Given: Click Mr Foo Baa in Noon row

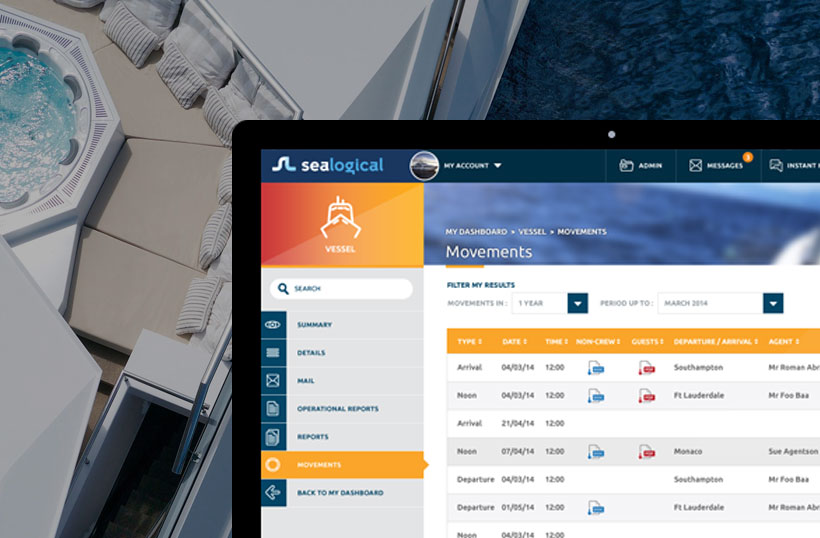Looking at the screenshot, I should (789, 395).
